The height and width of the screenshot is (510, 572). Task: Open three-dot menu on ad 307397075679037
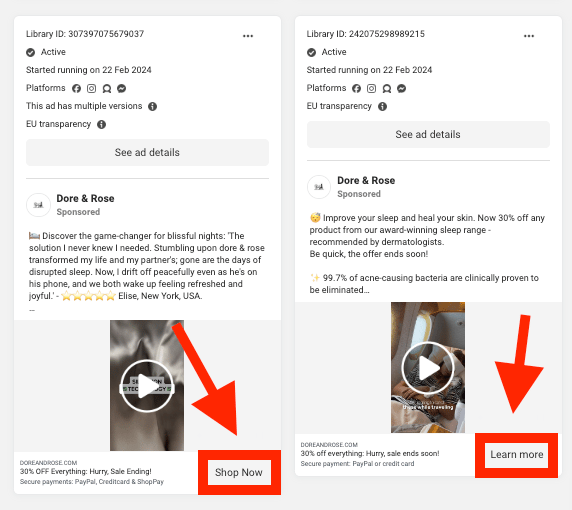(x=248, y=36)
